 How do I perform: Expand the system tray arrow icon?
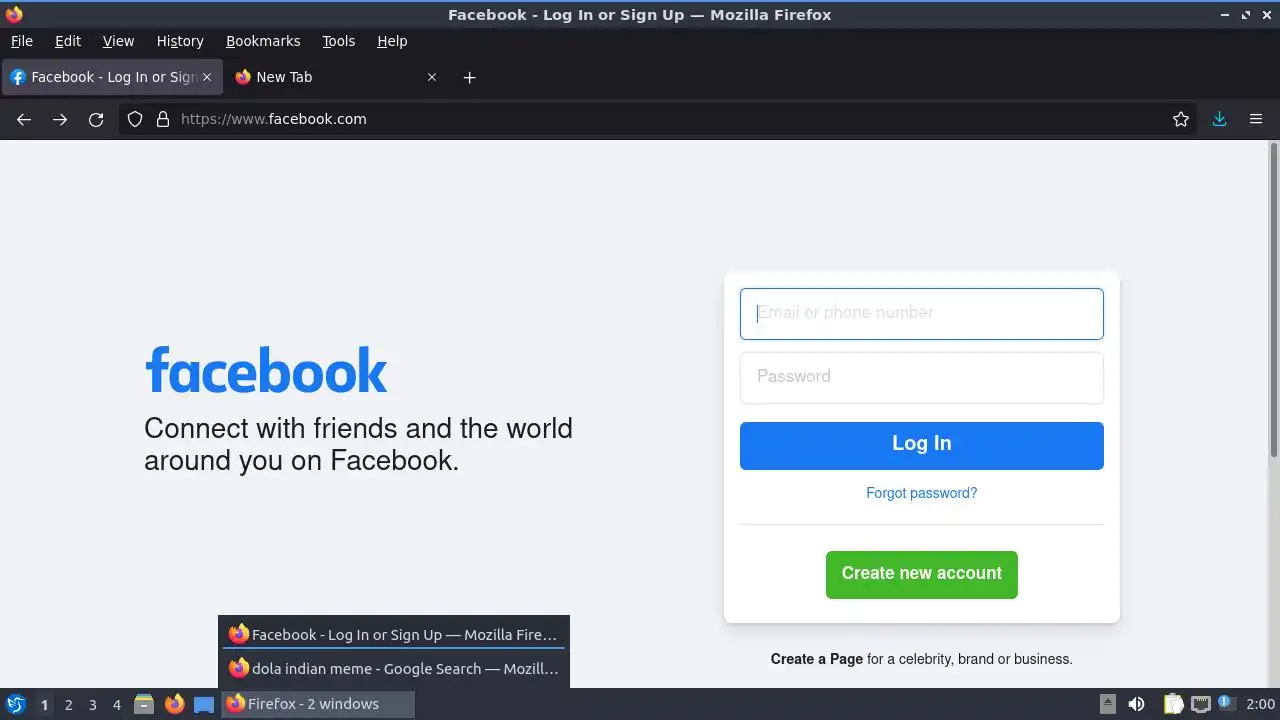[x=1107, y=704]
